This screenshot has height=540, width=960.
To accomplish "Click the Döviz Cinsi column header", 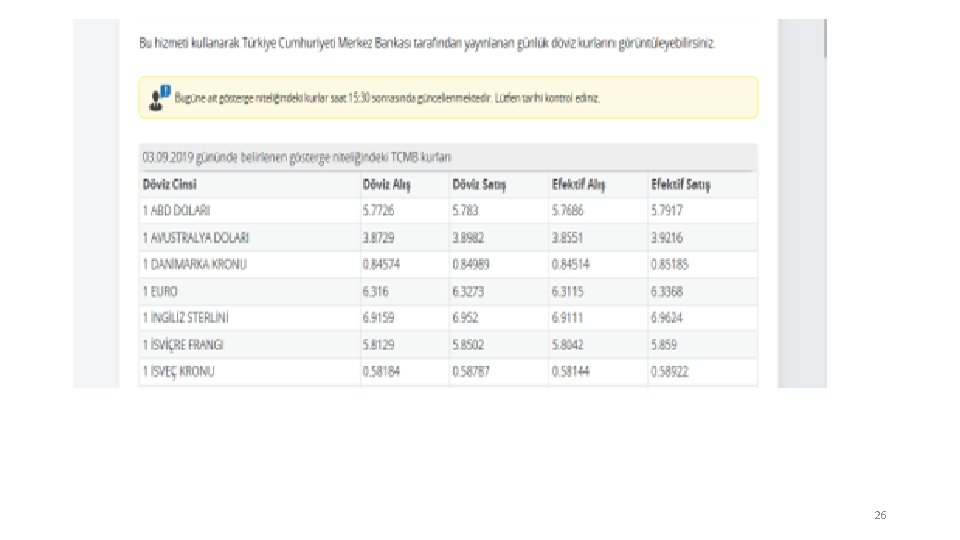I will 170,185.
